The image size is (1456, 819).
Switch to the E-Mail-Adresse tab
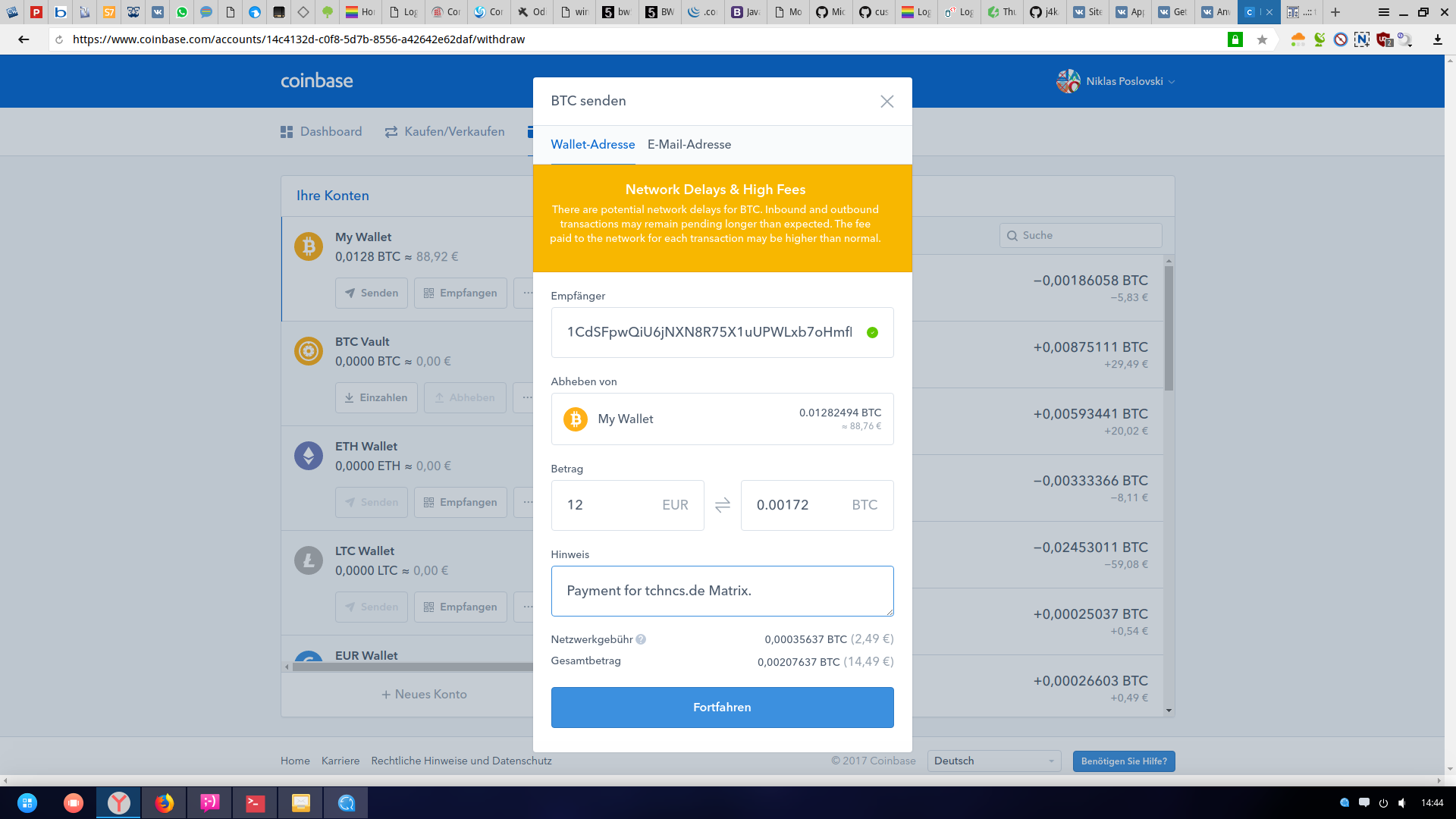pyautogui.click(x=689, y=145)
